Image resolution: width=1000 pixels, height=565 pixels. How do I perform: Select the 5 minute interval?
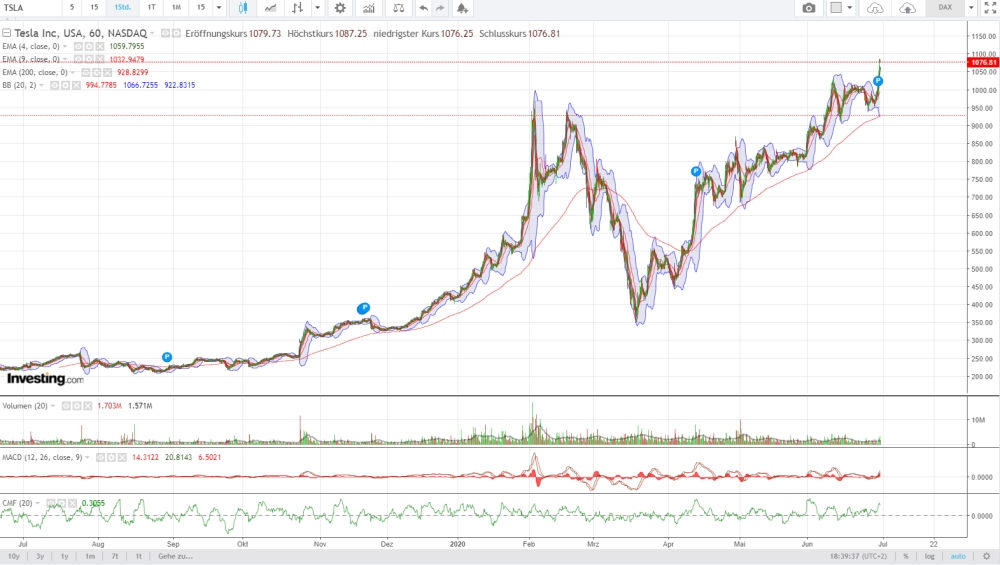(x=72, y=8)
